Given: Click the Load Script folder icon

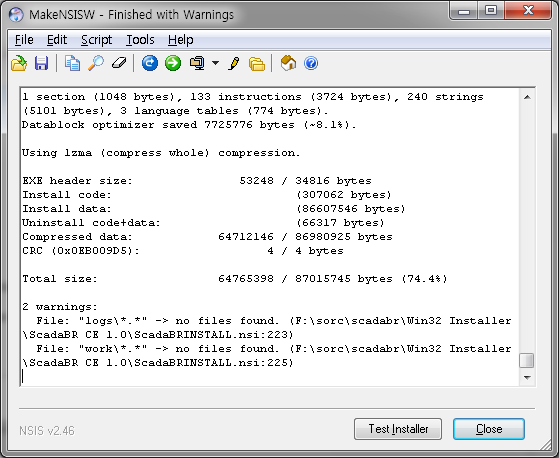Looking at the screenshot, I should click(19, 63).
